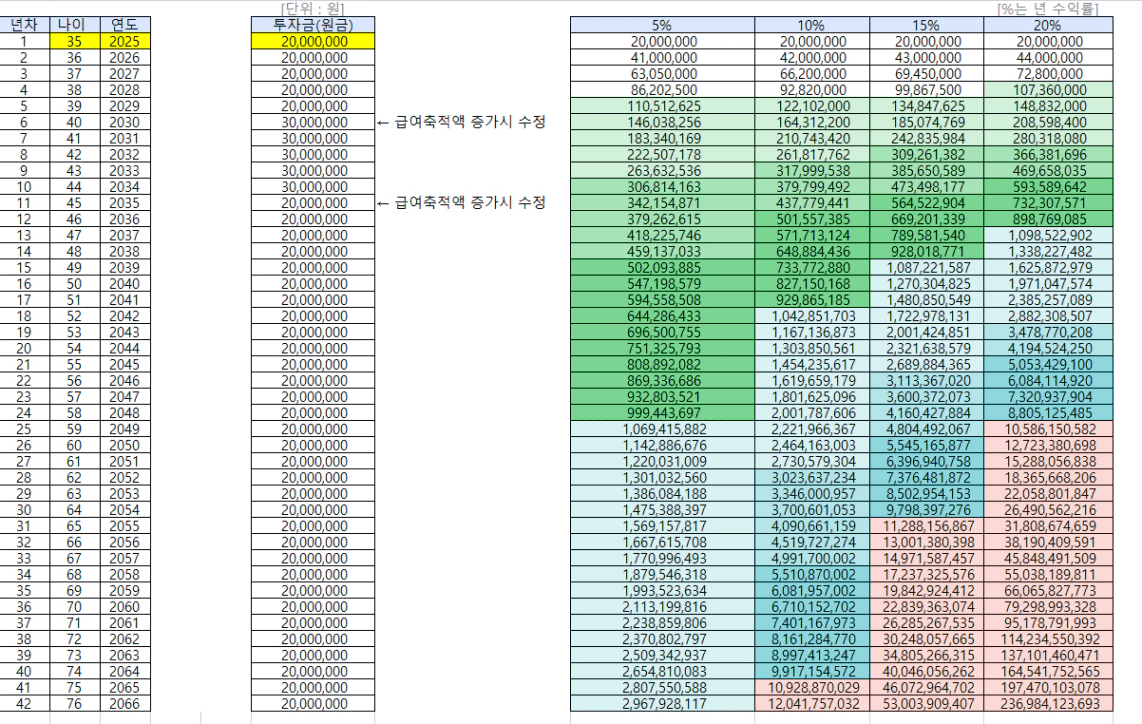
Task: Select the 5% return column header
Action: click(x=662, y=25)
